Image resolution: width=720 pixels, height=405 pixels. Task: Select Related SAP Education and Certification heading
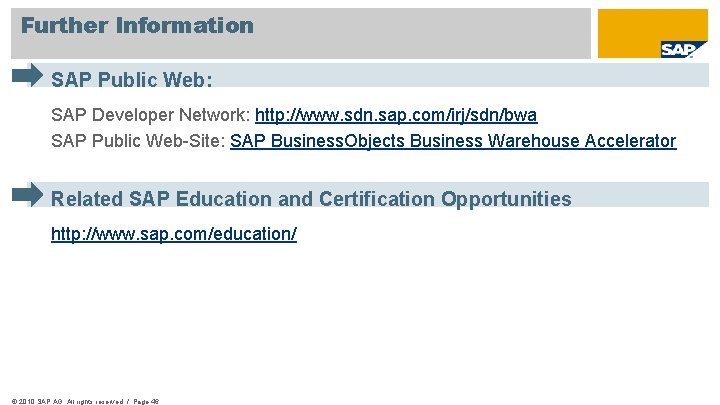tap(311, 198)
